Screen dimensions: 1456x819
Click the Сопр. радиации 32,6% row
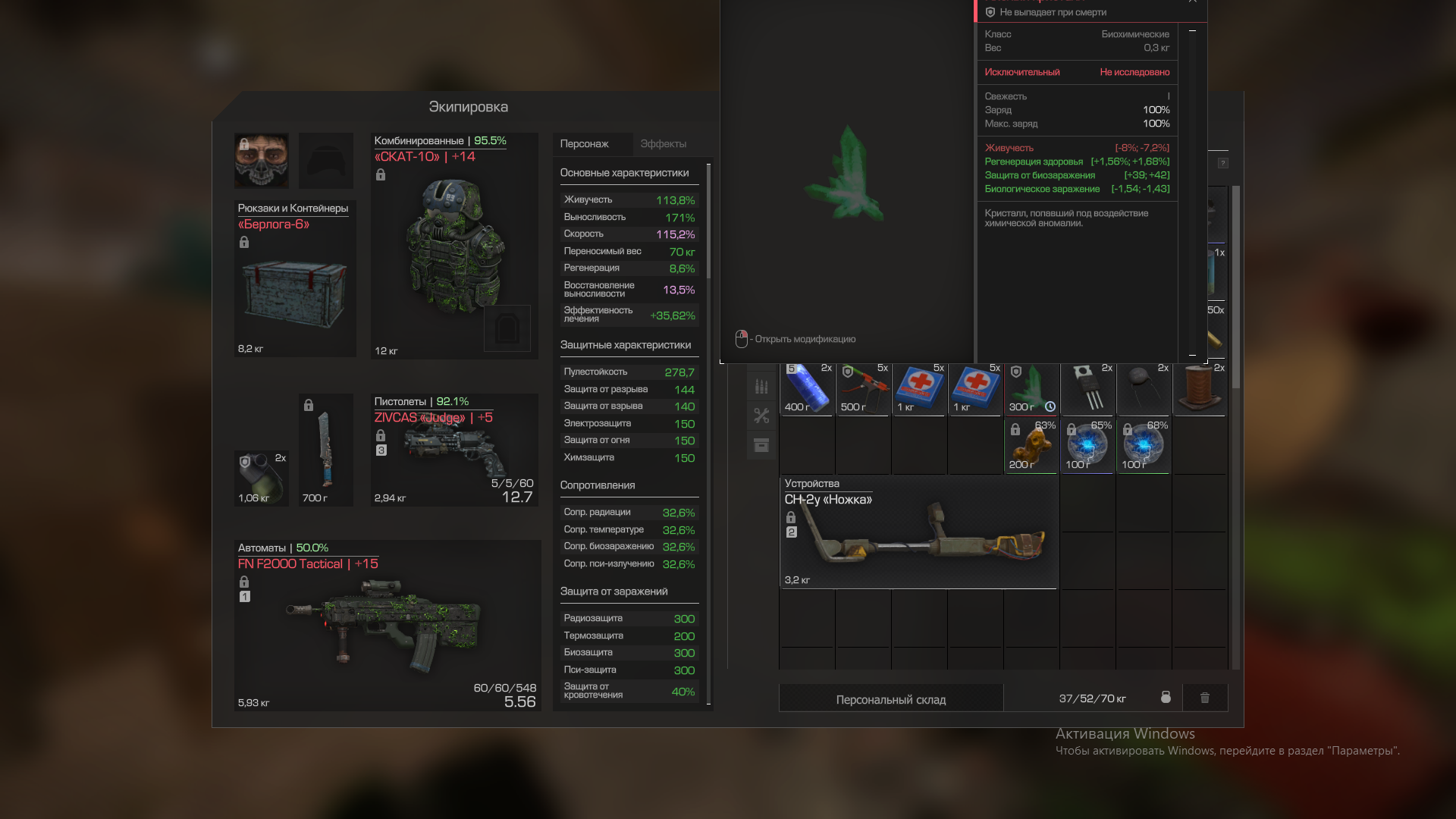[x=629, y=513]
